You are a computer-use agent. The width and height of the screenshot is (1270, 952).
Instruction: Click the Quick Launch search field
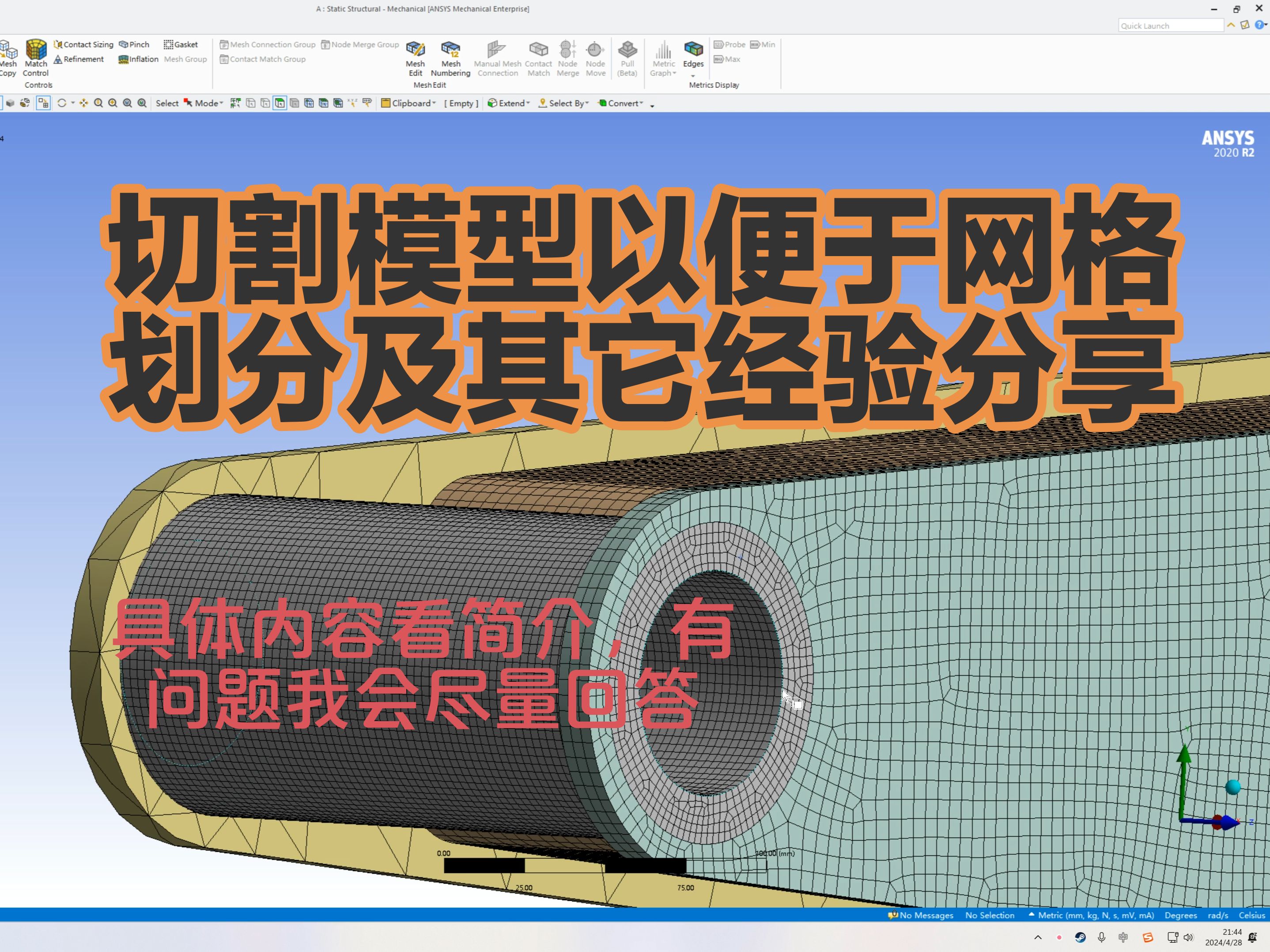tap(1170, 26)
